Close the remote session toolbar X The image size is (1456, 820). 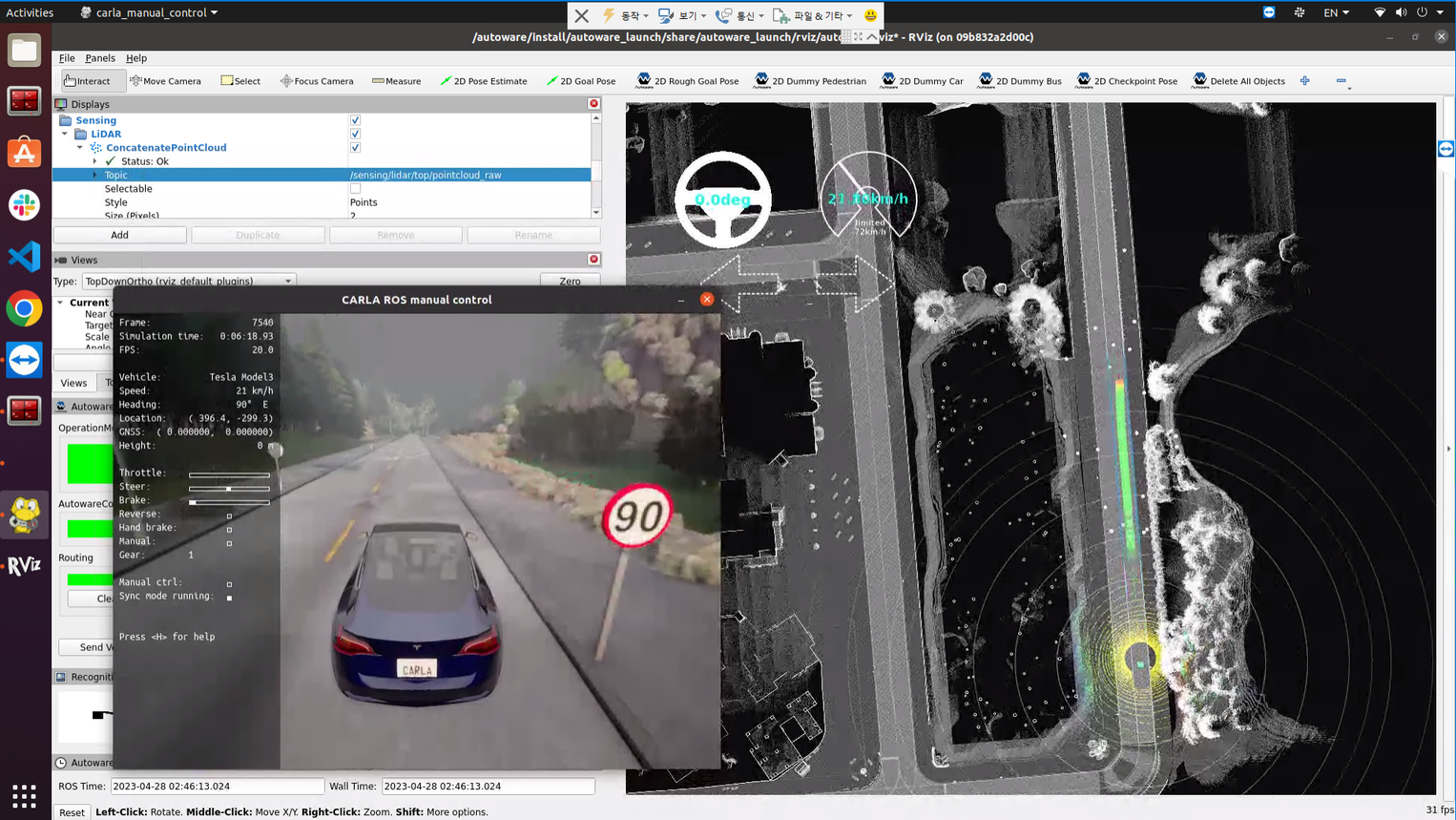click(x=581, y=15)
